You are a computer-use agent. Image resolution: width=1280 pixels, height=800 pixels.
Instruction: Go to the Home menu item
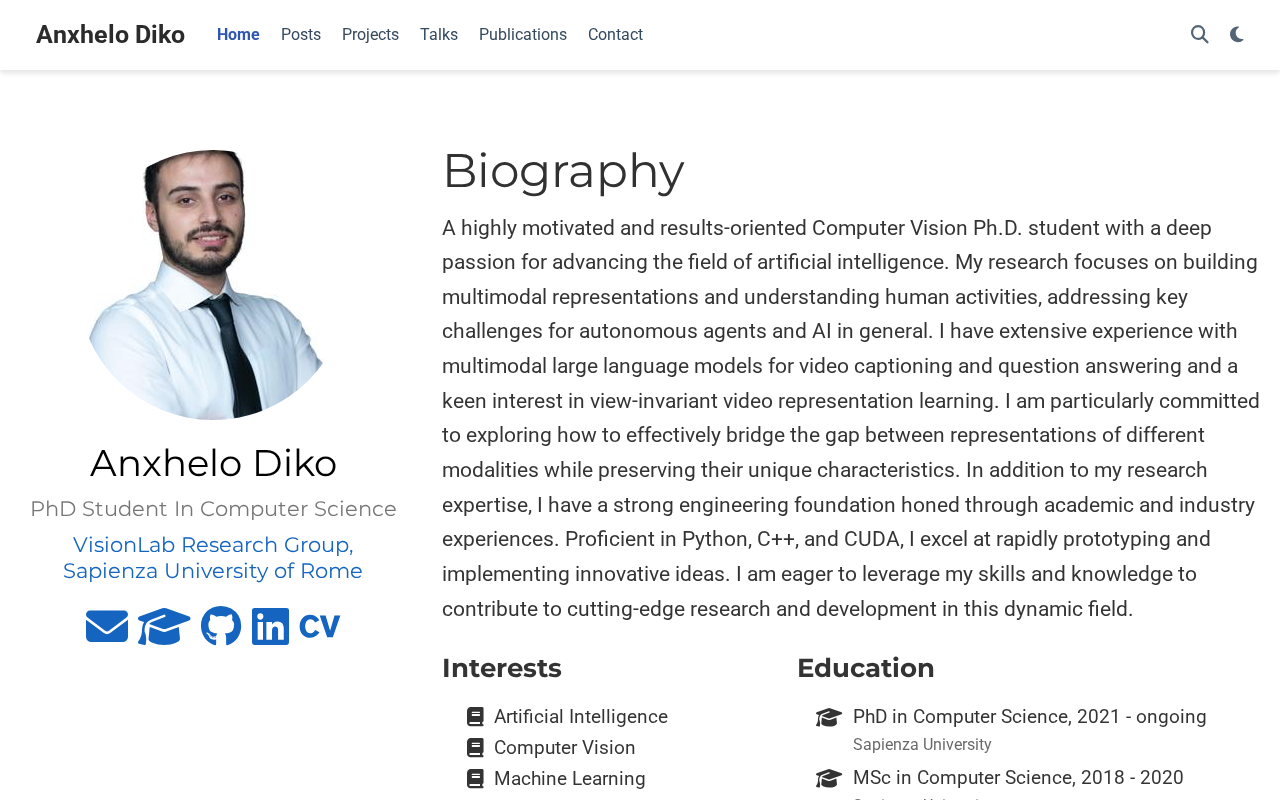238,35
